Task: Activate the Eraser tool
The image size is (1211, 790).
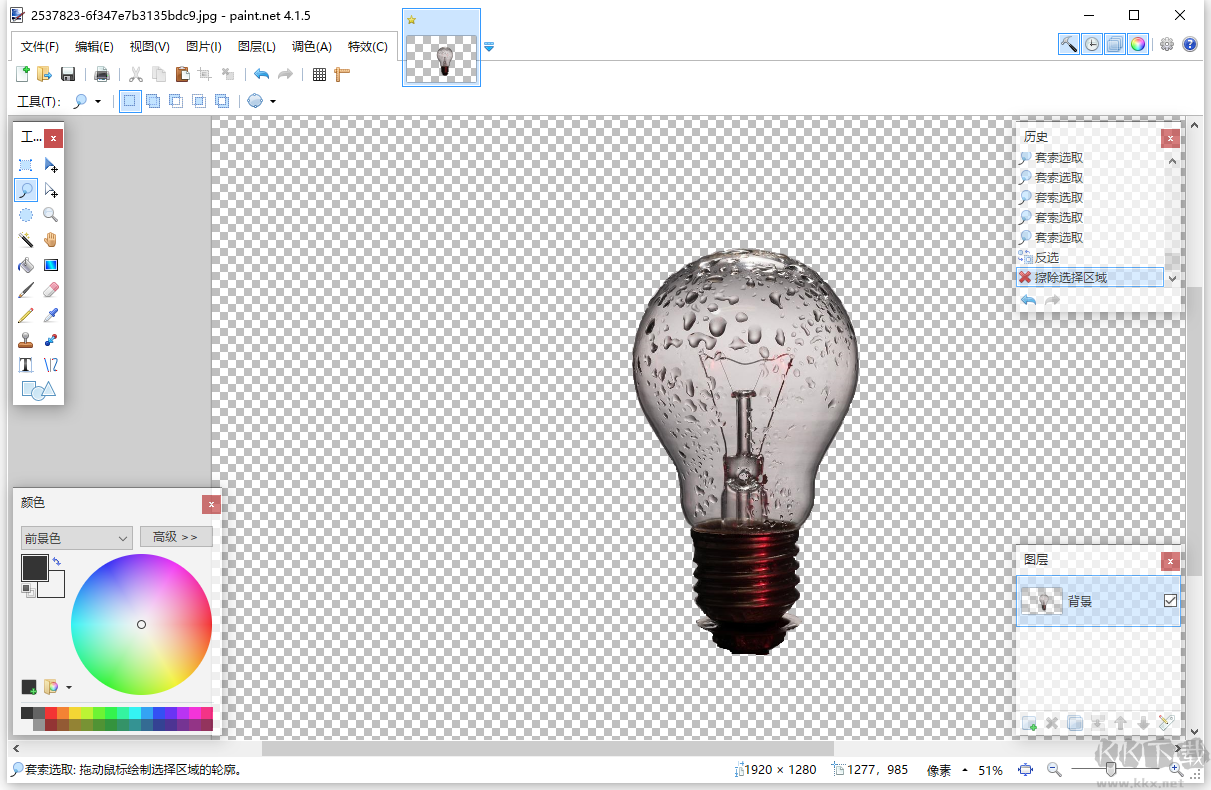Action: pos(50,289)
